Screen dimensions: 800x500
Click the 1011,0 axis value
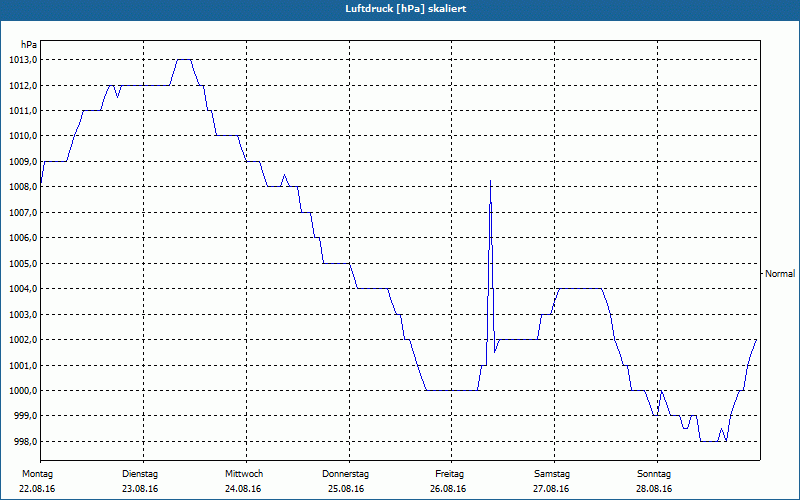point(23,111)
